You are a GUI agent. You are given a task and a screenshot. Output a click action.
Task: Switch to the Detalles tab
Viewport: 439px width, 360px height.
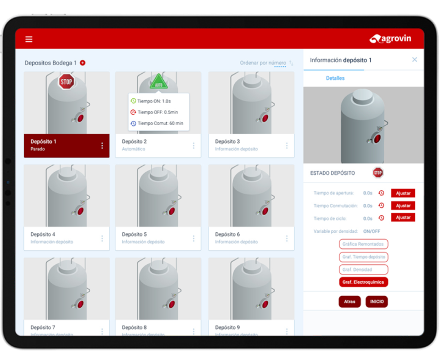pyautogui.click(x=335, y=78)
